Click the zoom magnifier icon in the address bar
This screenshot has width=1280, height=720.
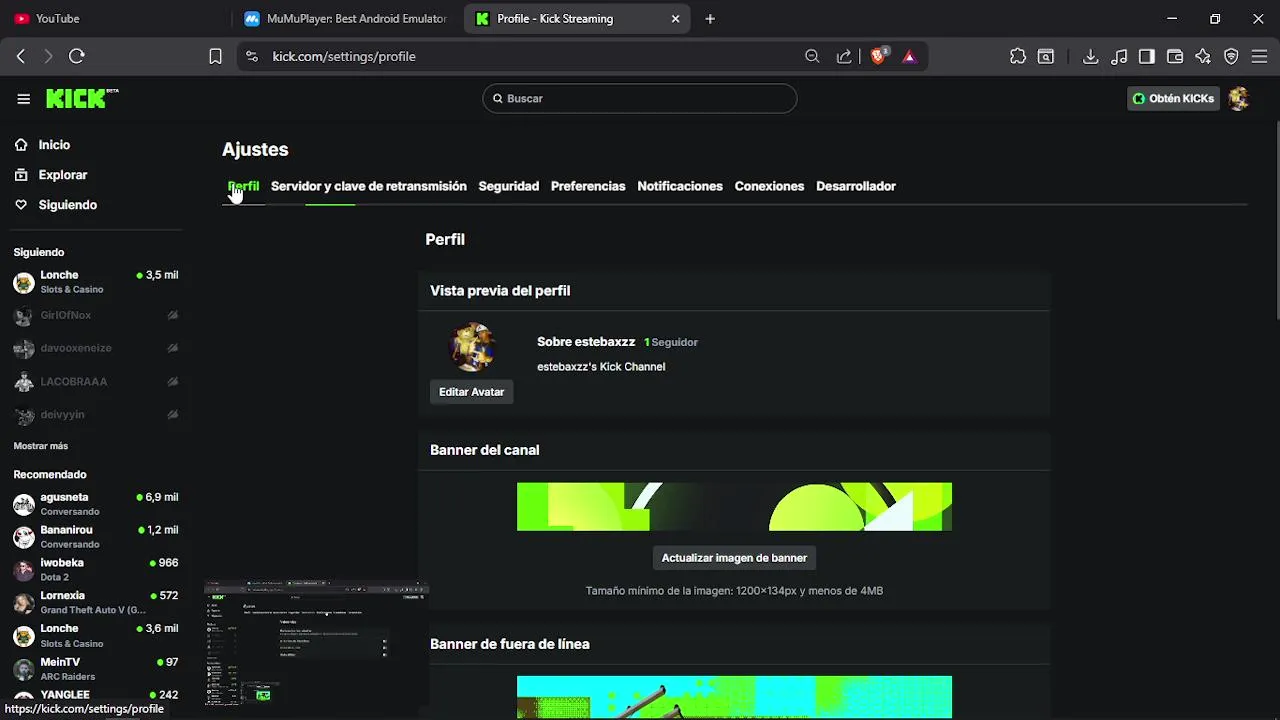pos(812,57)
